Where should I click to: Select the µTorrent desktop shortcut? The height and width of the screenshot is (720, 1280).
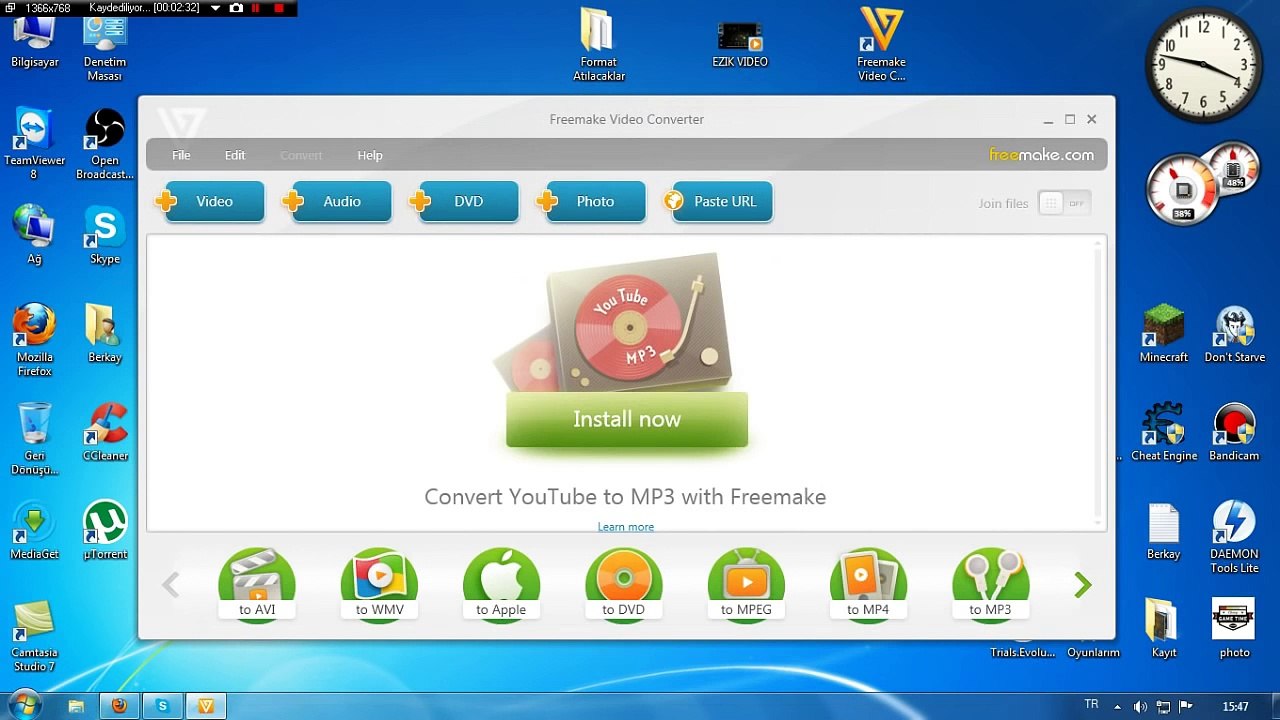pos(104,531)
